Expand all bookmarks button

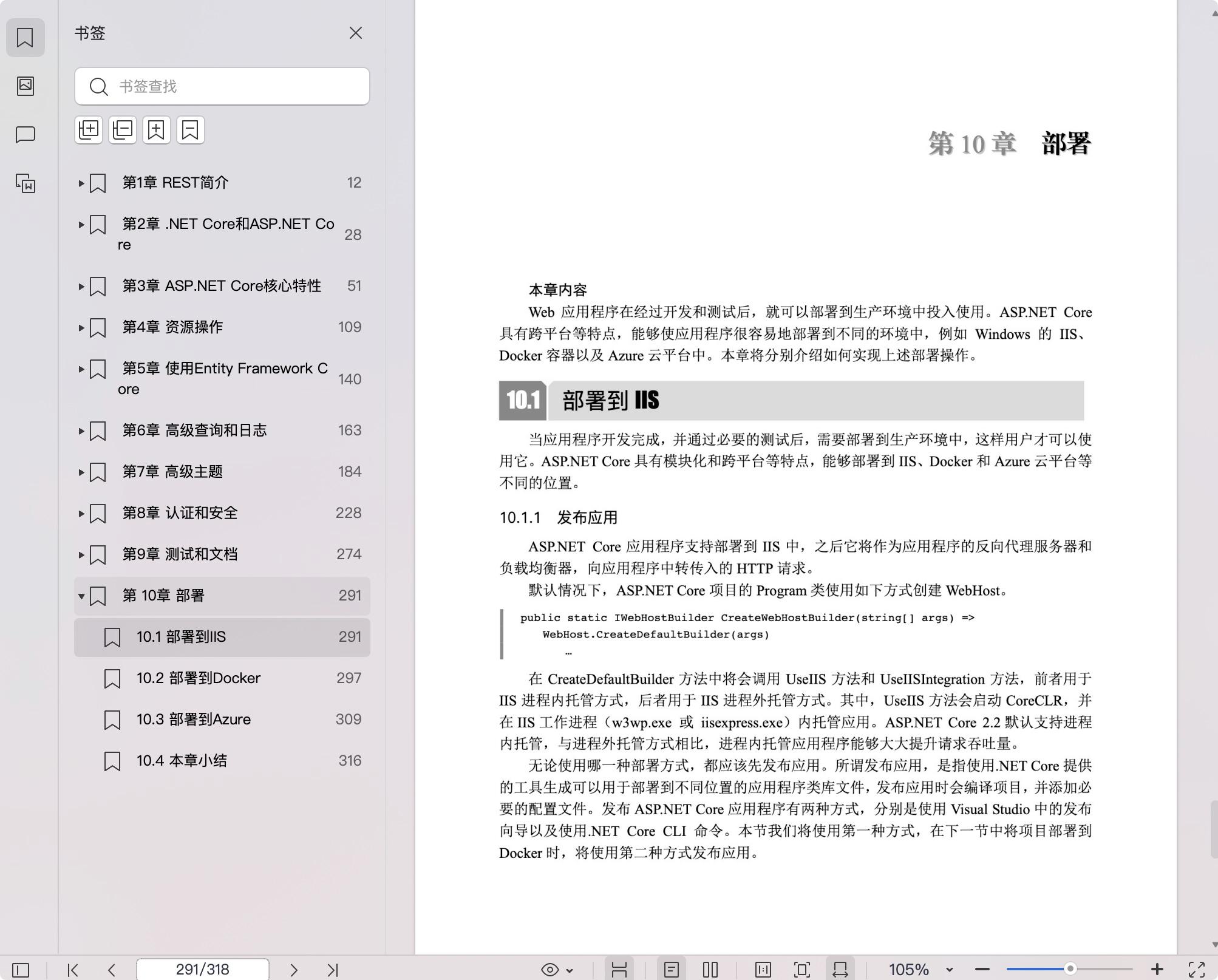[x=89, y=130]
